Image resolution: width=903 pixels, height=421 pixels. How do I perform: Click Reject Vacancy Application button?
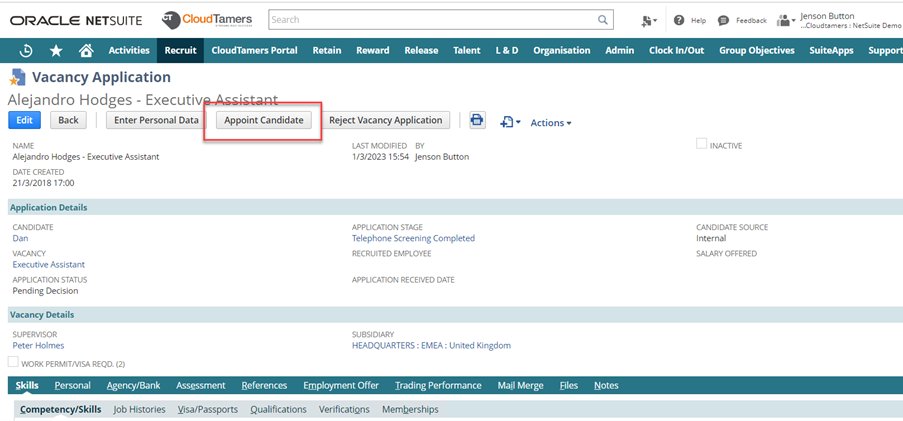click(x=385, y=120)
